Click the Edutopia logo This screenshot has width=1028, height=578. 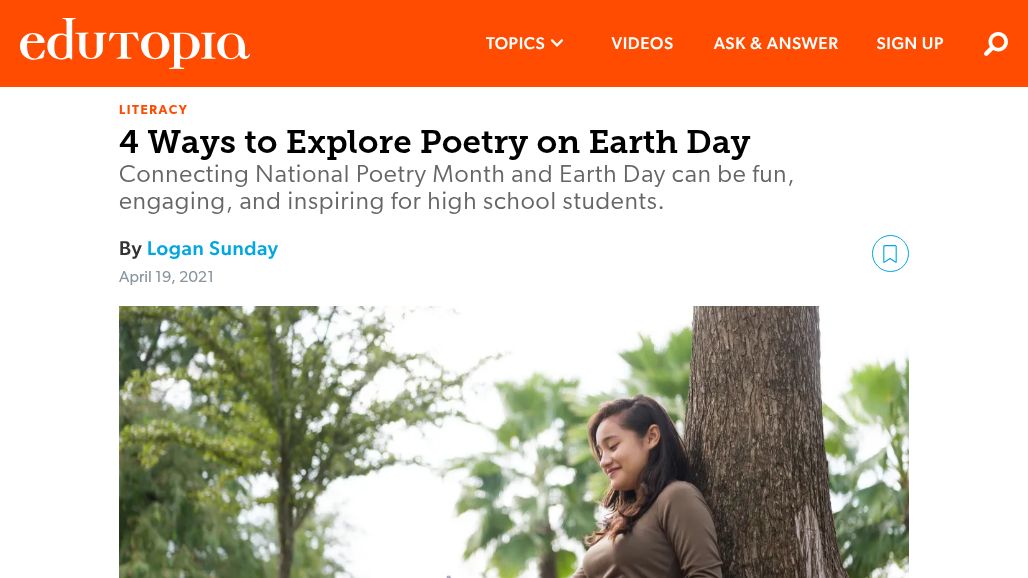pyautogui.click(x=134, y=44)
